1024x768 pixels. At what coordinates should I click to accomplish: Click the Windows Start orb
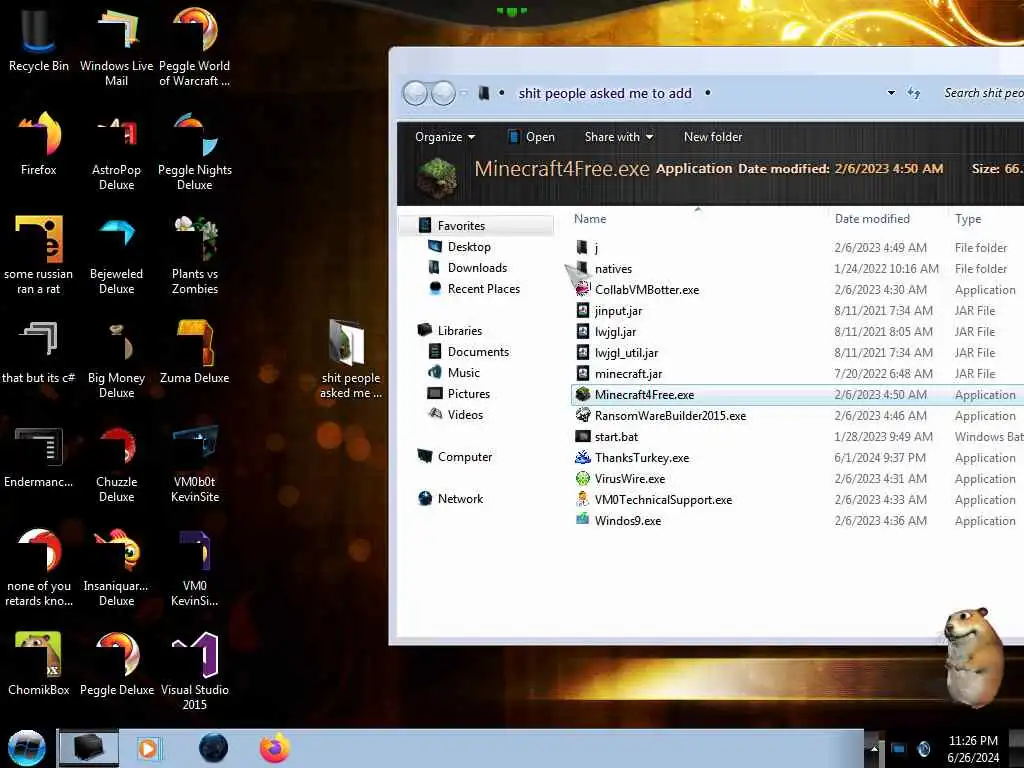pos(27,748)
